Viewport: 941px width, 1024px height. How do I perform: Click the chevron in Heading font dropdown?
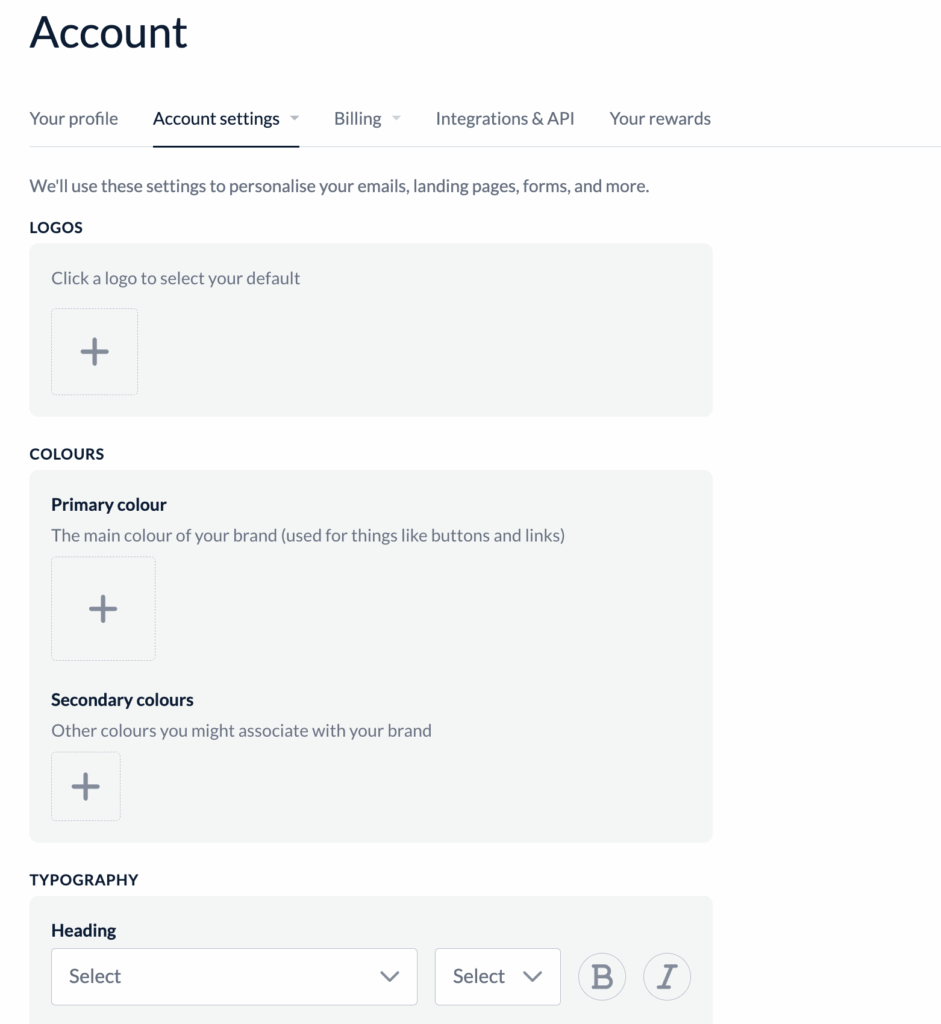click(390, 976)
